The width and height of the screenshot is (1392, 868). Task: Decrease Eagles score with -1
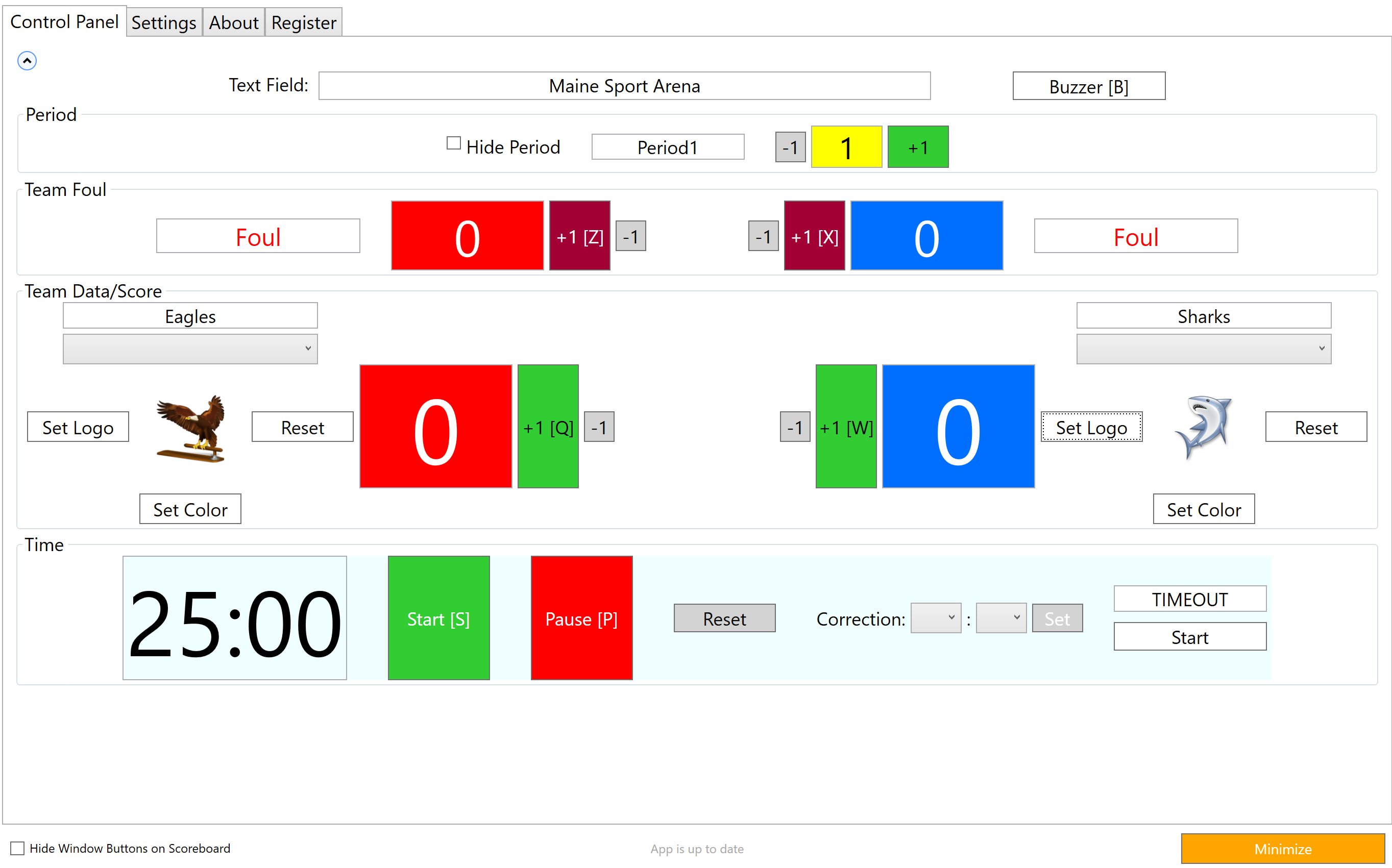click(x=600, y=427)
